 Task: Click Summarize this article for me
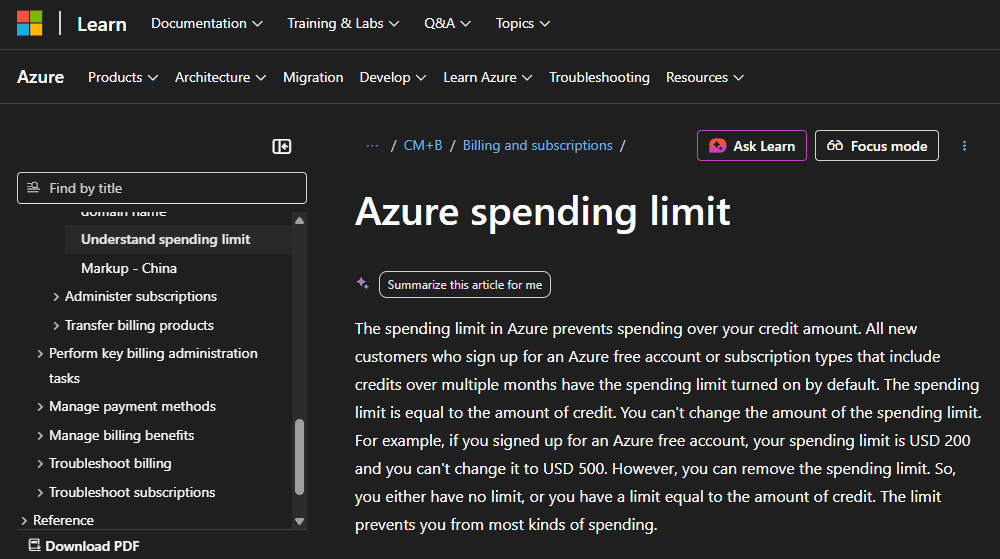click(x=465, y=284)
